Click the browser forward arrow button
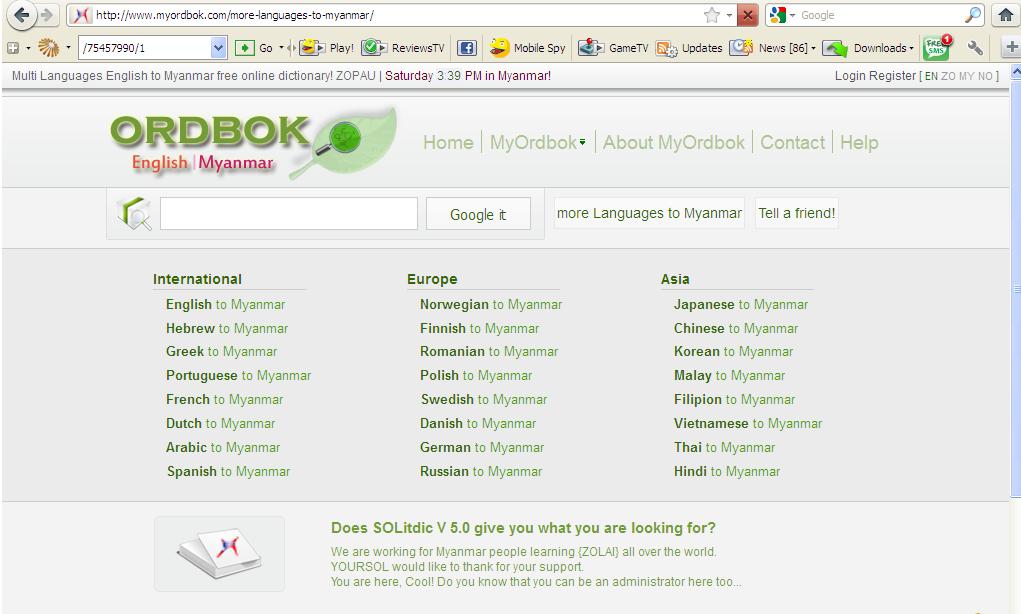 [46, 15]
